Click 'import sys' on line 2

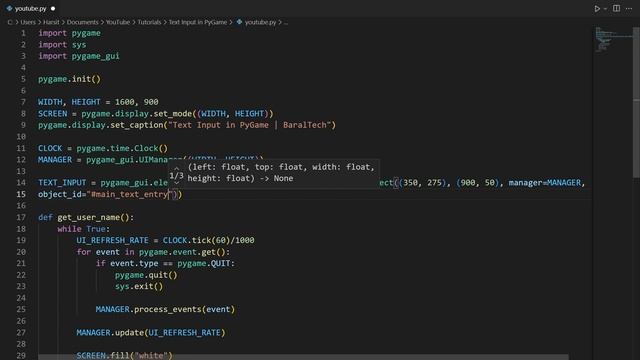tap(62, 44)
